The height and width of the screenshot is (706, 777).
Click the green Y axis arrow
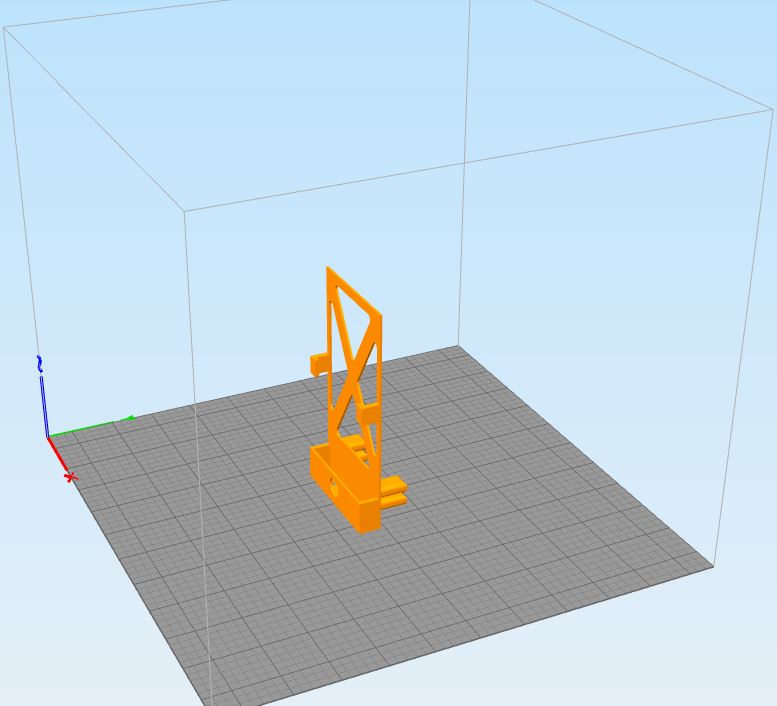point(92,427)
